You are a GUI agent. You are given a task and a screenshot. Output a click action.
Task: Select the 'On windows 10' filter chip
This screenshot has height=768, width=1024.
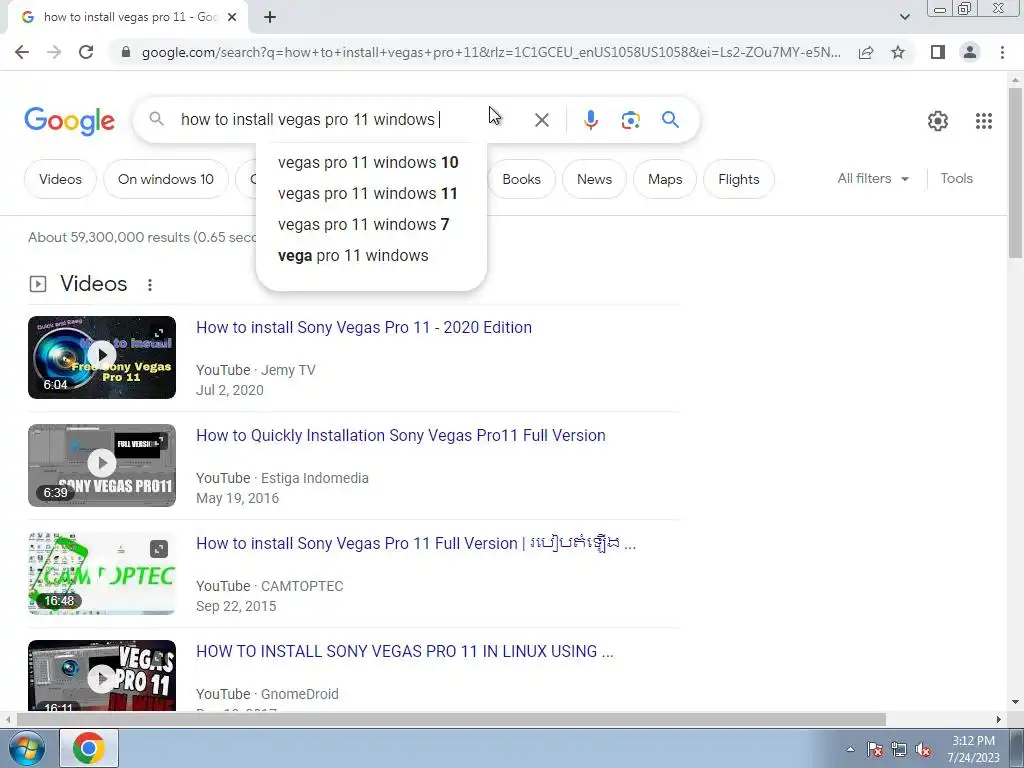(x=166, y=179)
